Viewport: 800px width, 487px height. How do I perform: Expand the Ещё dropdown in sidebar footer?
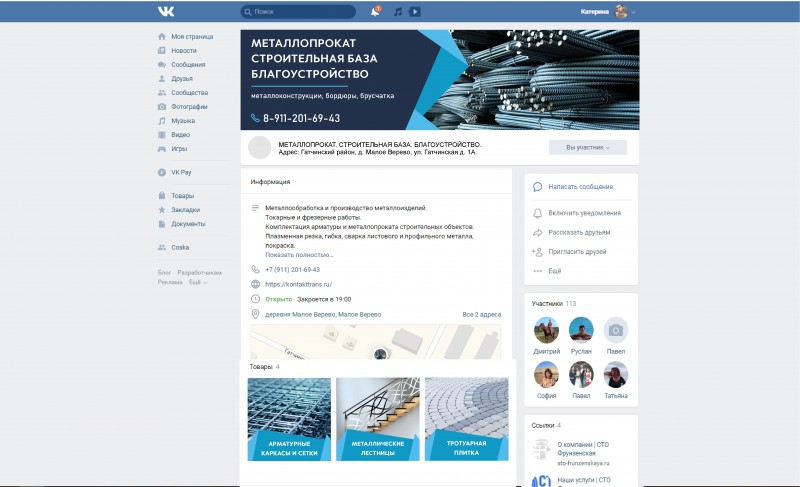pos(198,282)
